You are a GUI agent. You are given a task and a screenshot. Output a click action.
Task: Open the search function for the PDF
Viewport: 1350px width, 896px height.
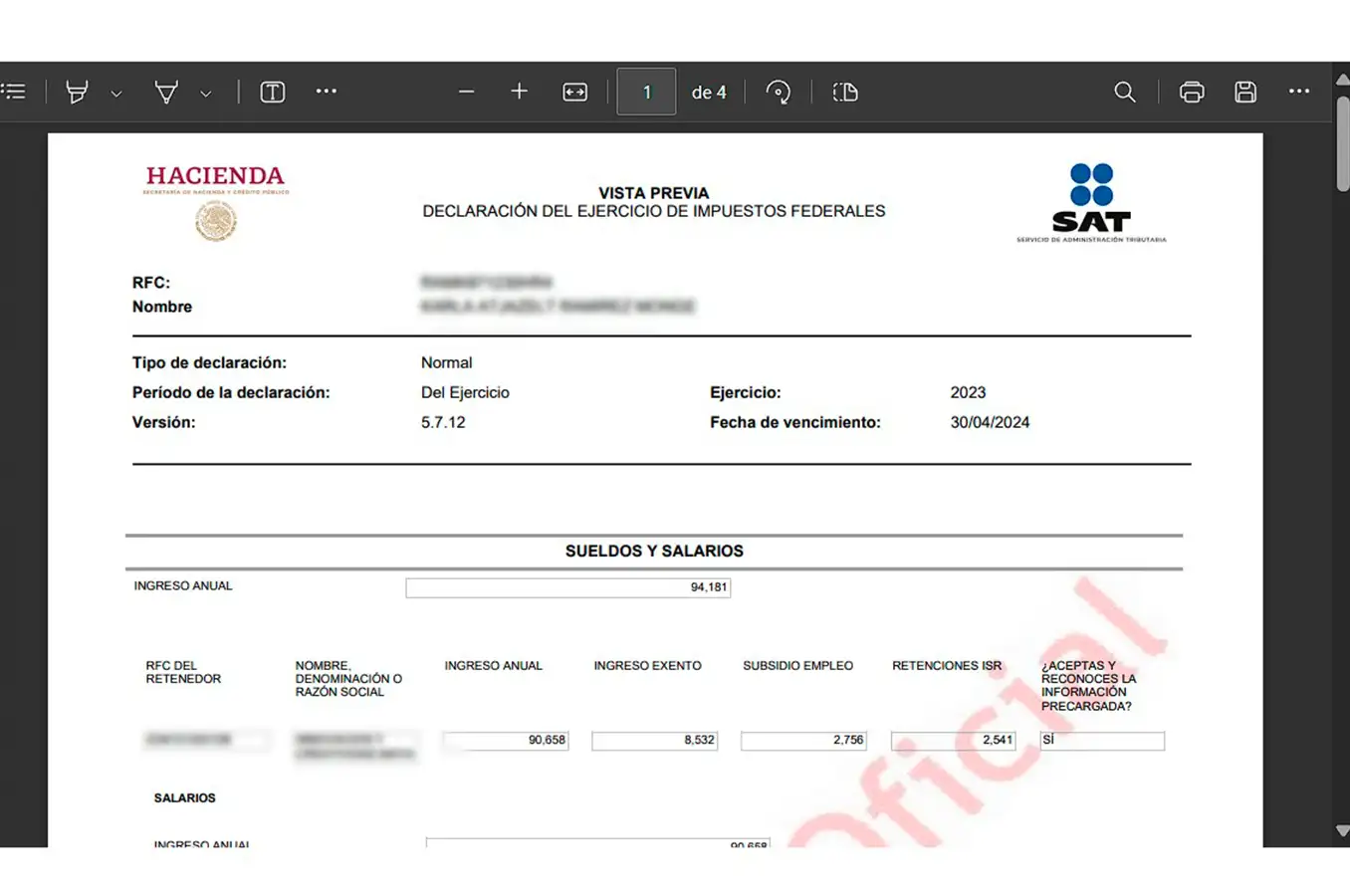[x=1124, y=91]
